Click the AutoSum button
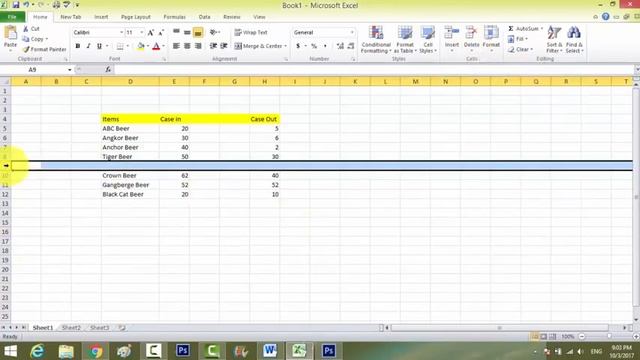The height and width of the screenshot is (360, 640). [x=523, y=29]
